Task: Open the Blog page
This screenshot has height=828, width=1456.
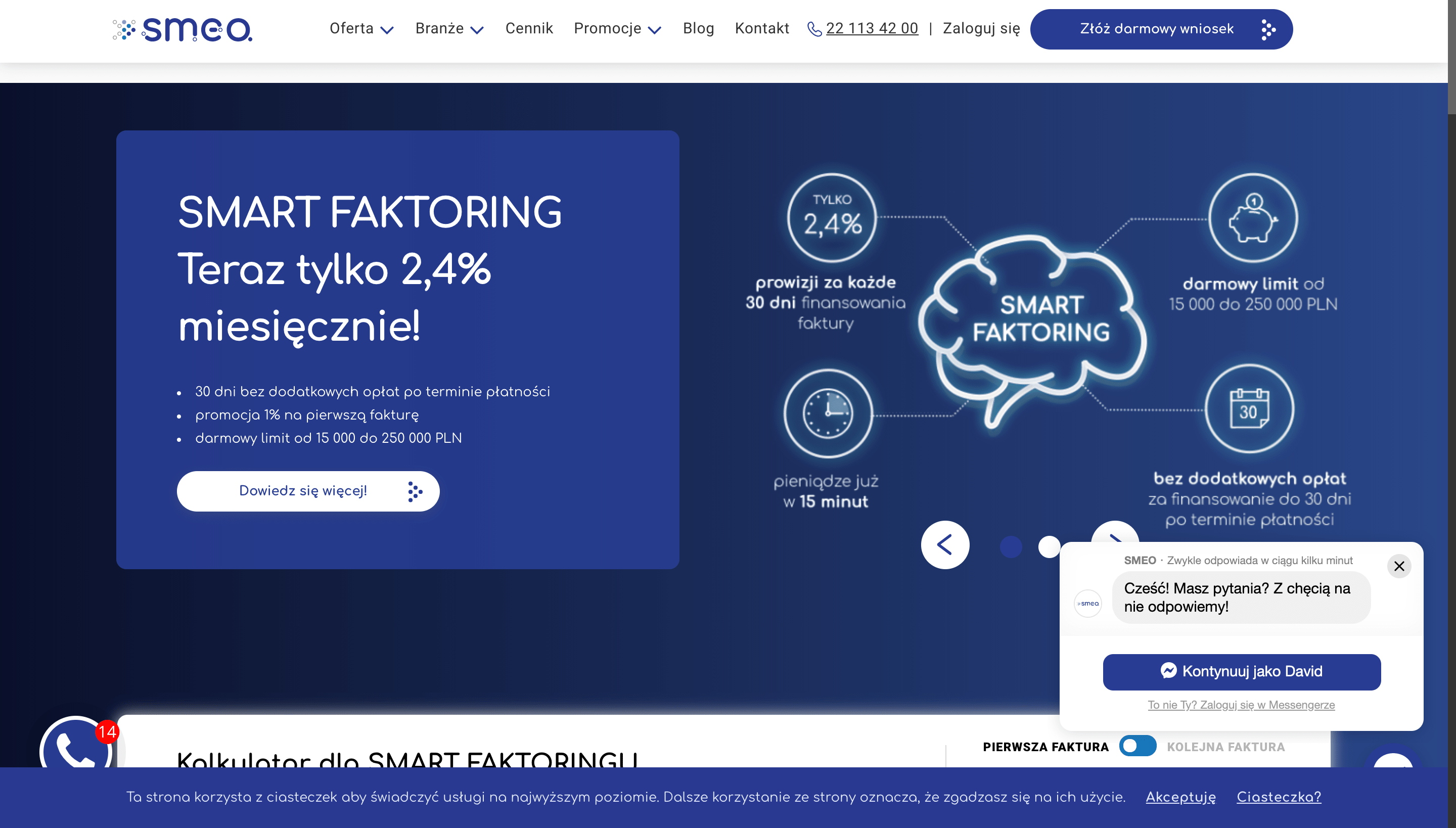Action: (x=699, y=28)
